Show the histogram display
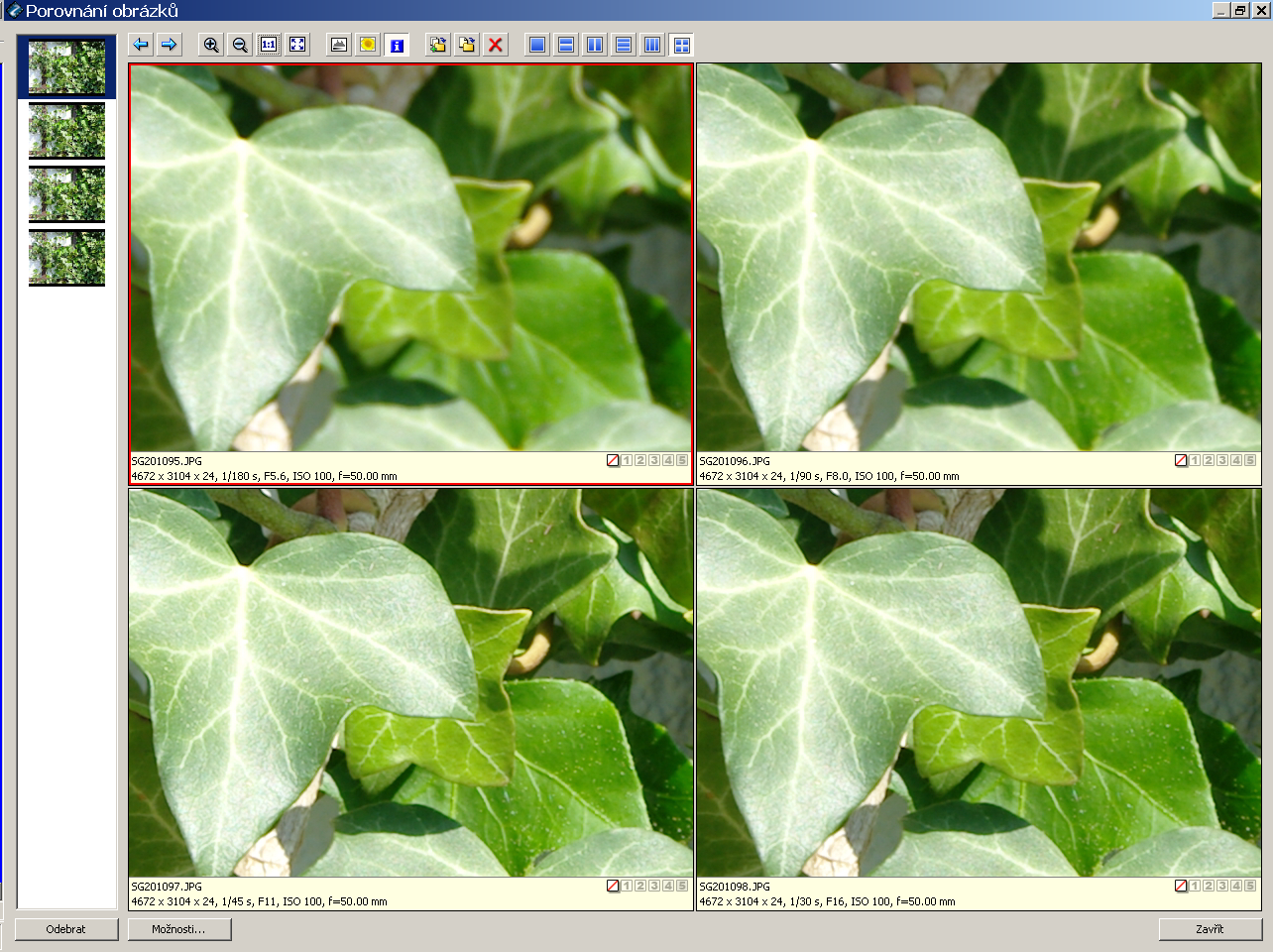 [339, 45]
